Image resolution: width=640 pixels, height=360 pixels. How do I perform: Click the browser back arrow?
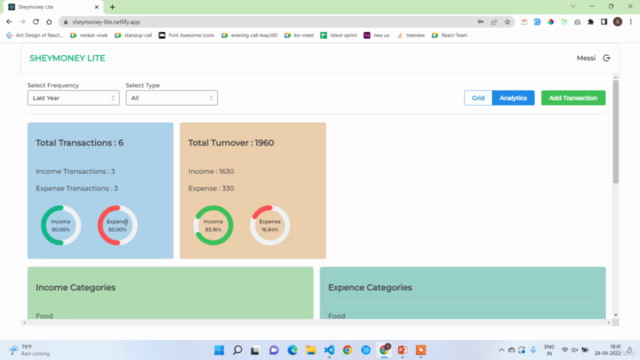(x=9, y=22)
